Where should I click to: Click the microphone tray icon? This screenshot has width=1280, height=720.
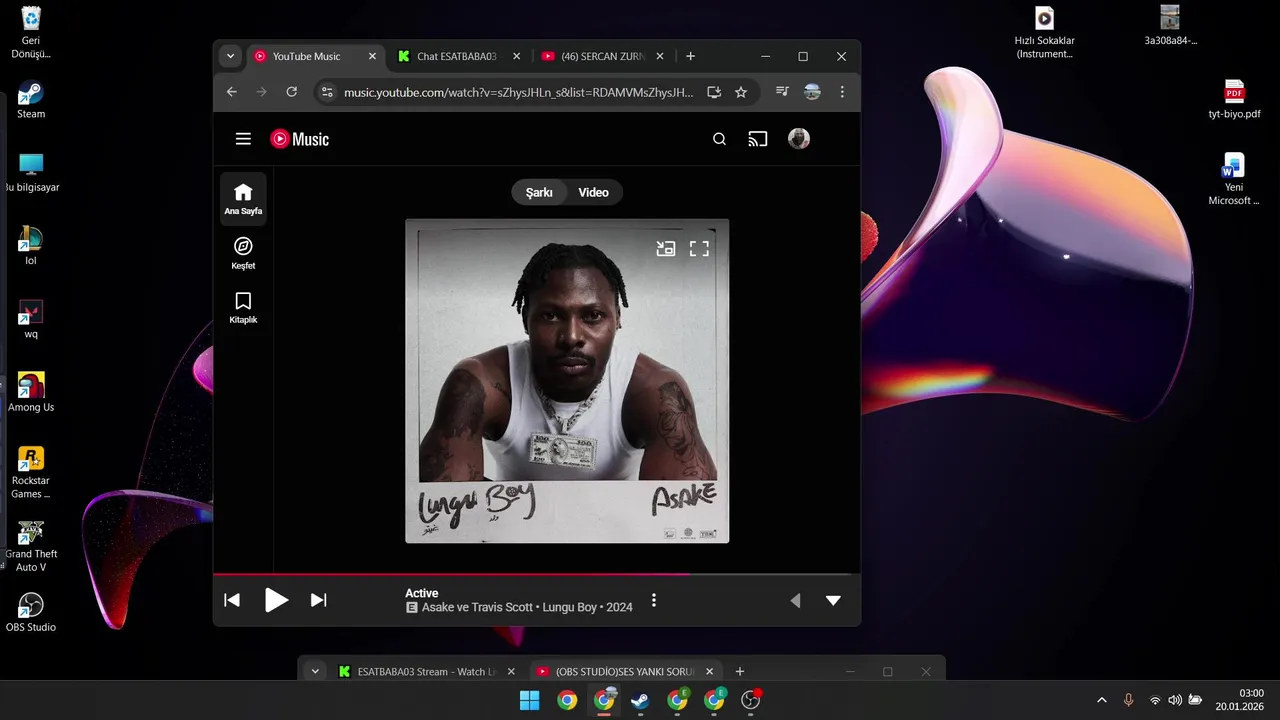click(x=1129, y=700)
